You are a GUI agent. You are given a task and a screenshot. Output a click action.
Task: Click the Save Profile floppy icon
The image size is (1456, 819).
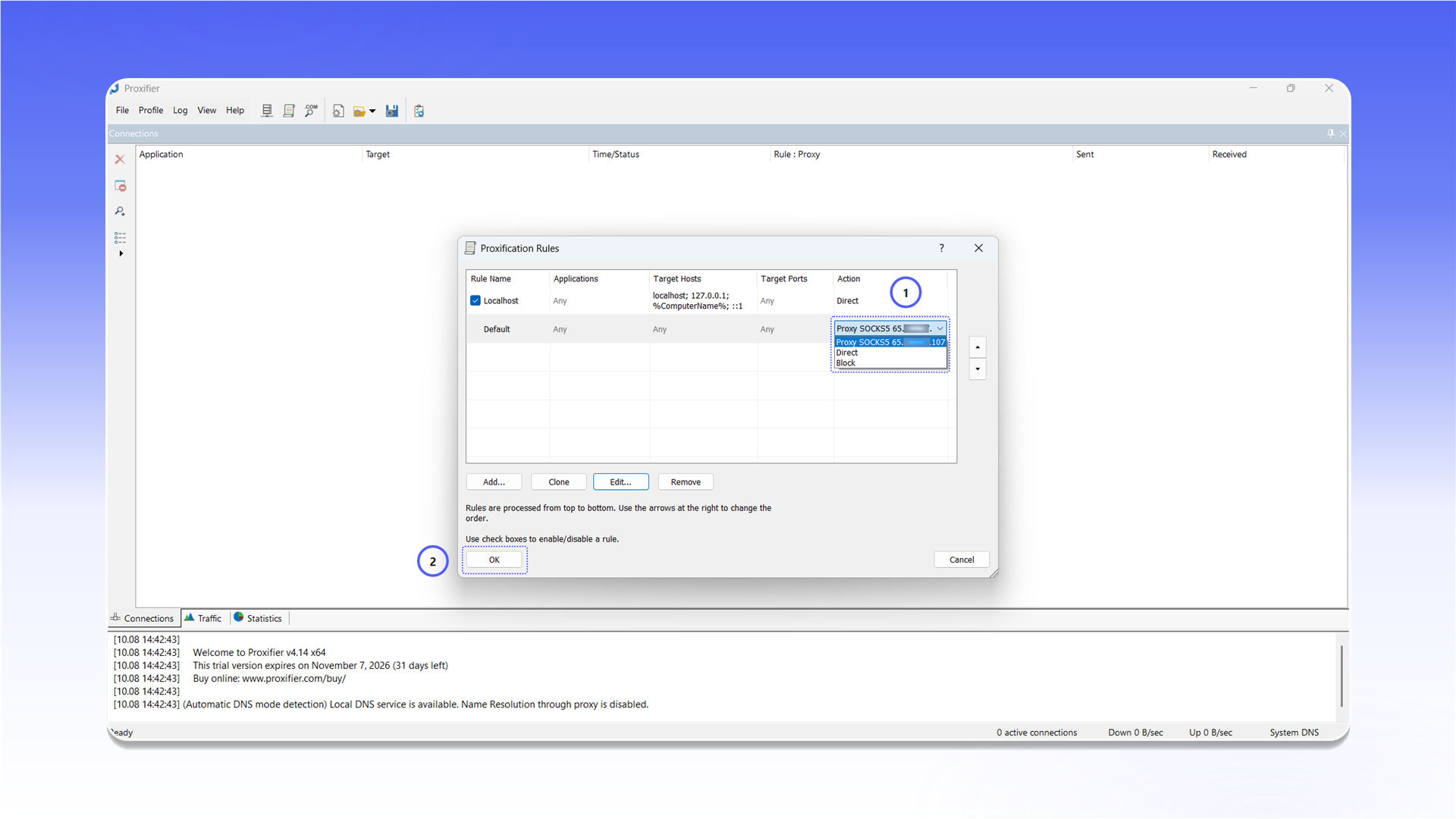392,111
